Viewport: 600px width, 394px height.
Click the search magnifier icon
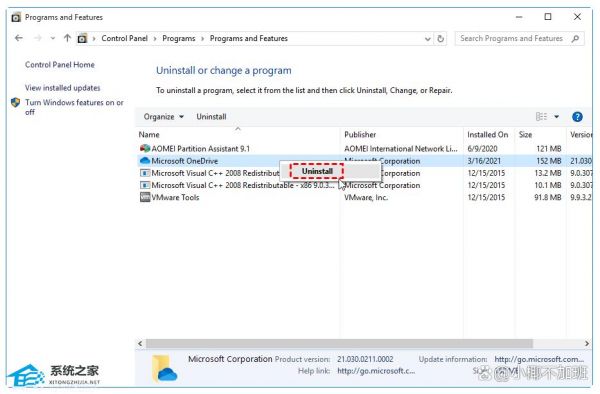[x=575, y=38]
